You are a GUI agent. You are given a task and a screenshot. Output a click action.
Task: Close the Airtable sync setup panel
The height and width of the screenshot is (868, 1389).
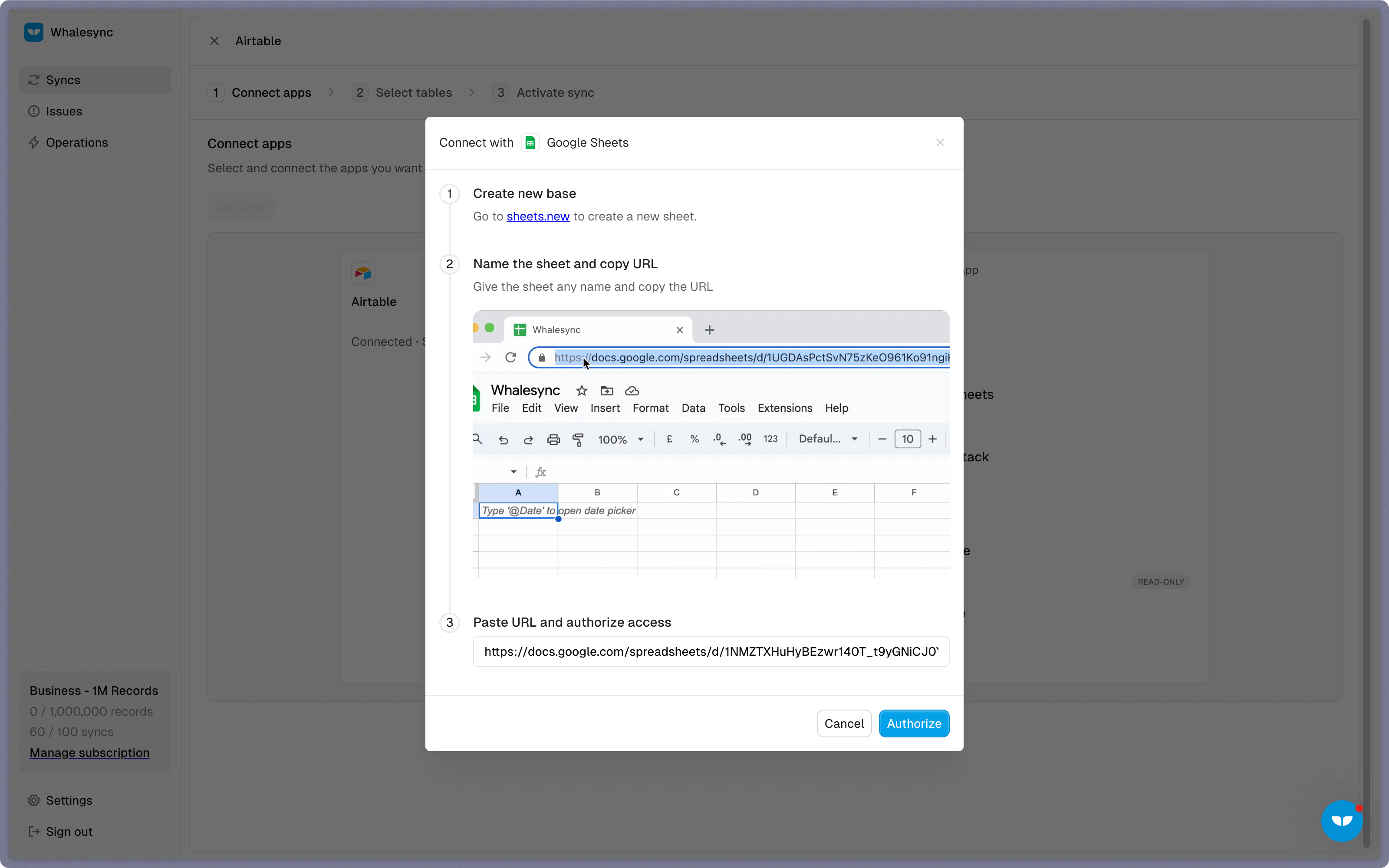(x=214, y=41)
